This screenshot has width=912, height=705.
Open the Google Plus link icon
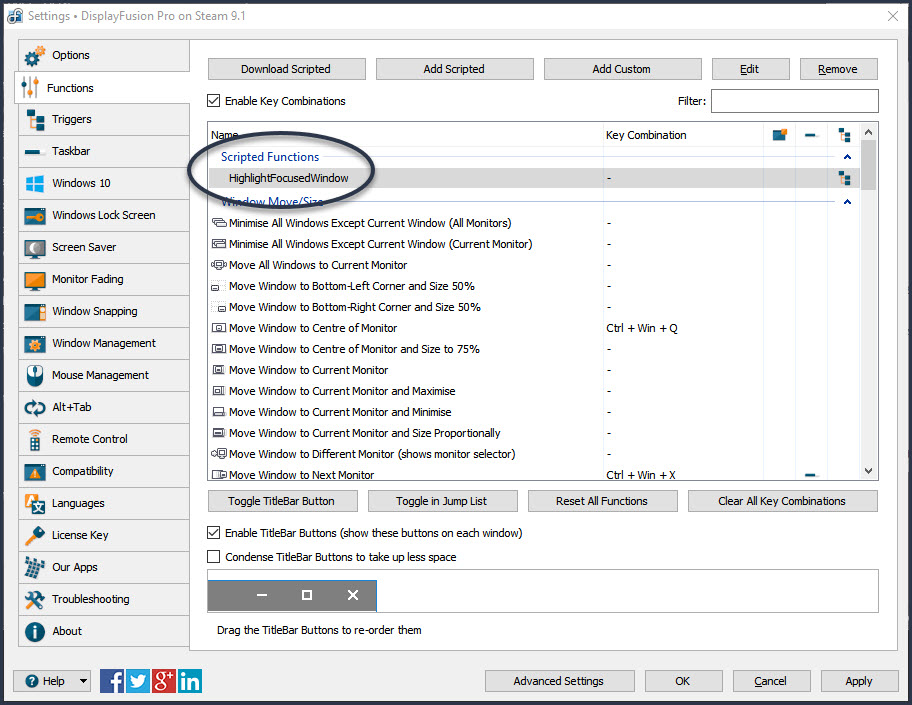pyautogui.click(x=164, y=681)
